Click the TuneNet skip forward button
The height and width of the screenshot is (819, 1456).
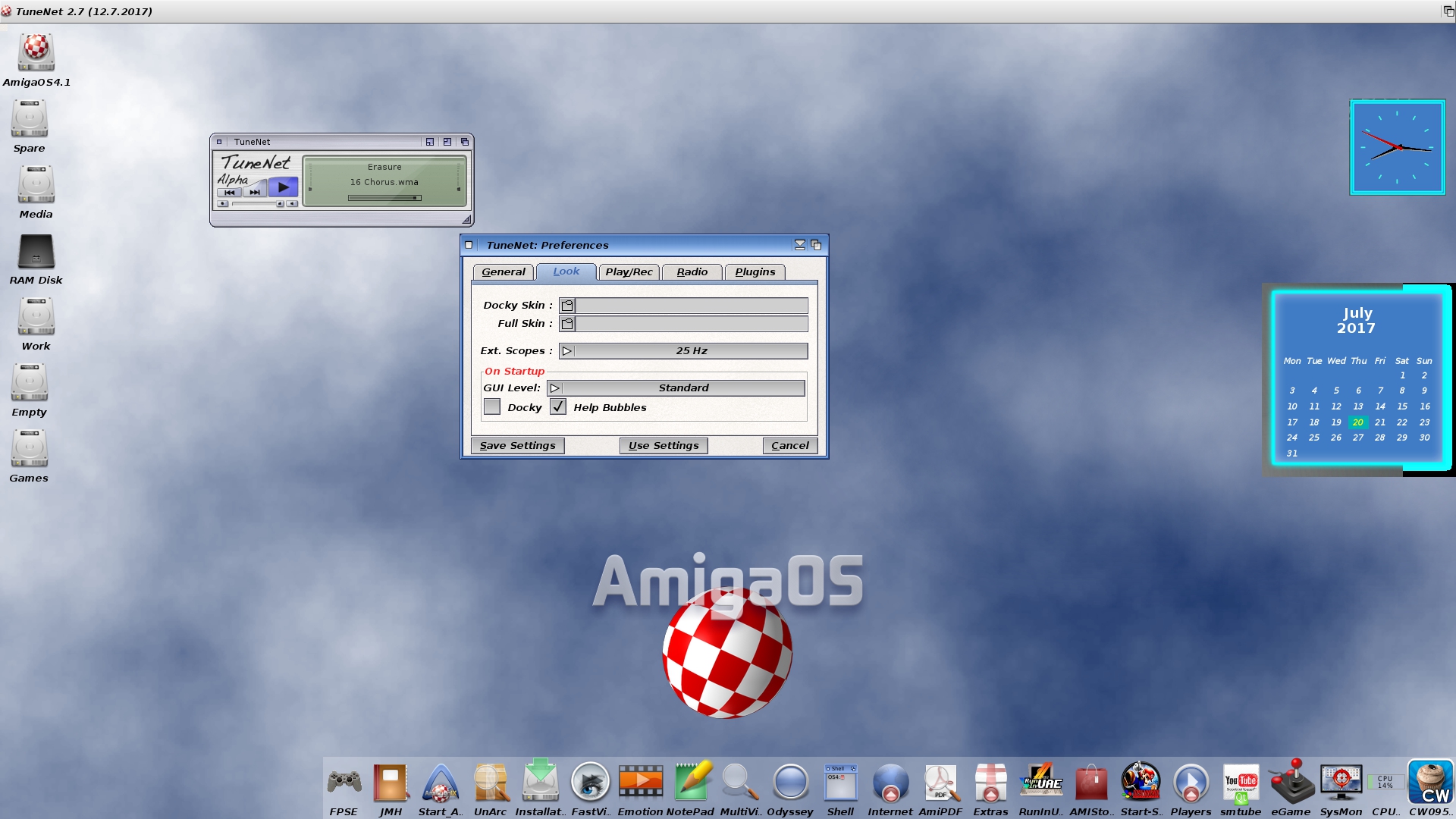point(254,192)
